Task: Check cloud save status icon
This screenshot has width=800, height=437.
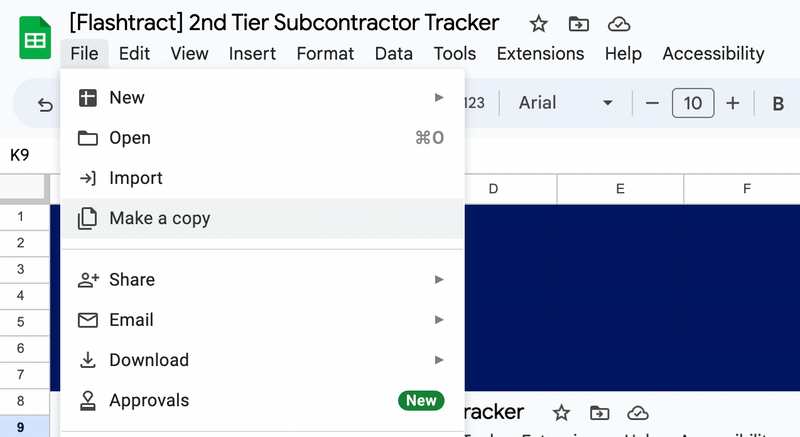Action: [619, 24]
